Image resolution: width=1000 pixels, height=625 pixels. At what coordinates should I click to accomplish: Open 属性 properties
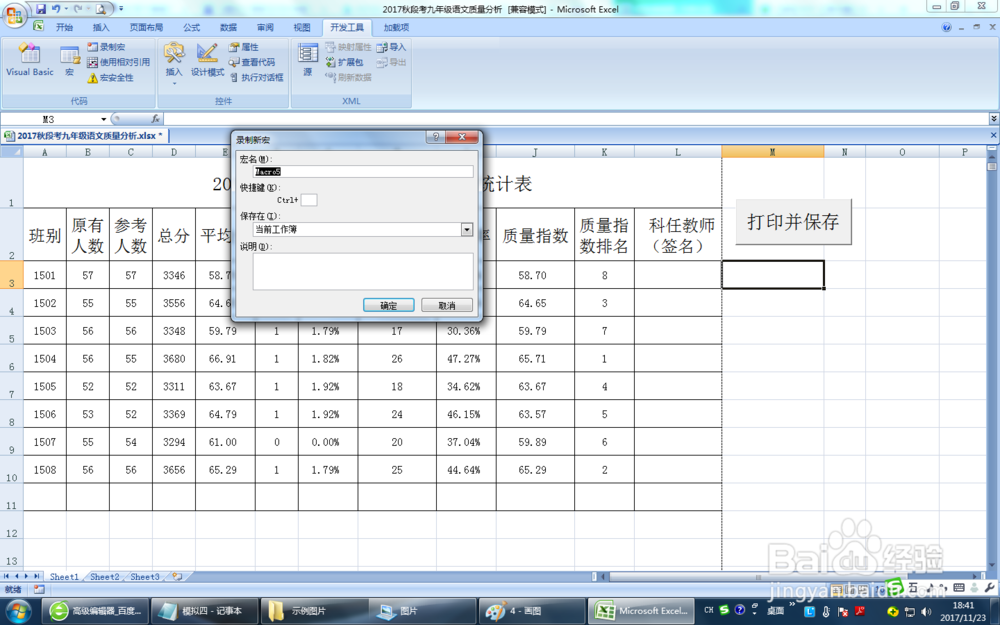[x=244, y=47]
